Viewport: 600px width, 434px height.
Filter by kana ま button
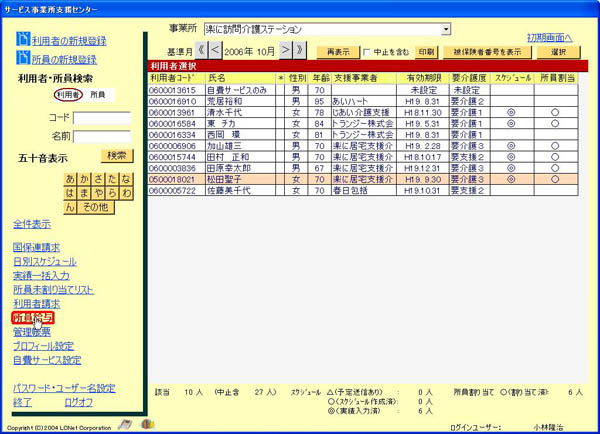[84, 193]
